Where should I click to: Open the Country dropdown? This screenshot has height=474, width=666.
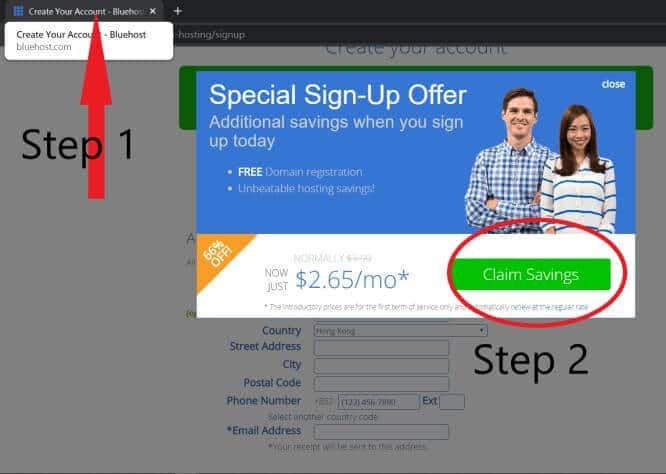tap(400, 330)
